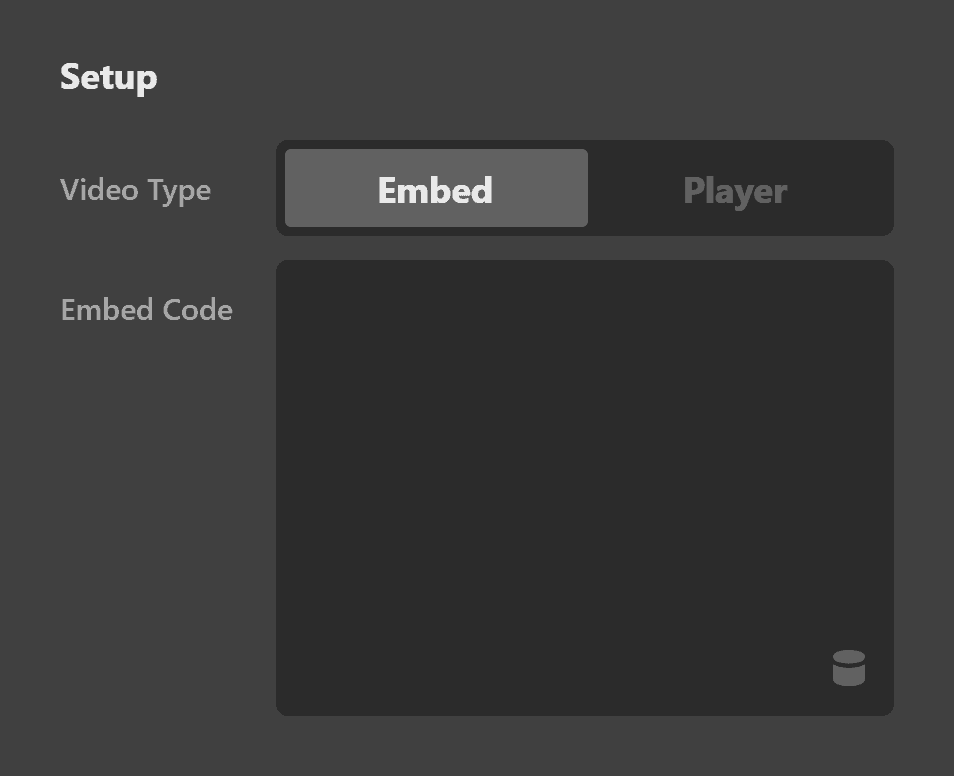
Task: Click the Video Type label
Action: (x=135, y=190)
